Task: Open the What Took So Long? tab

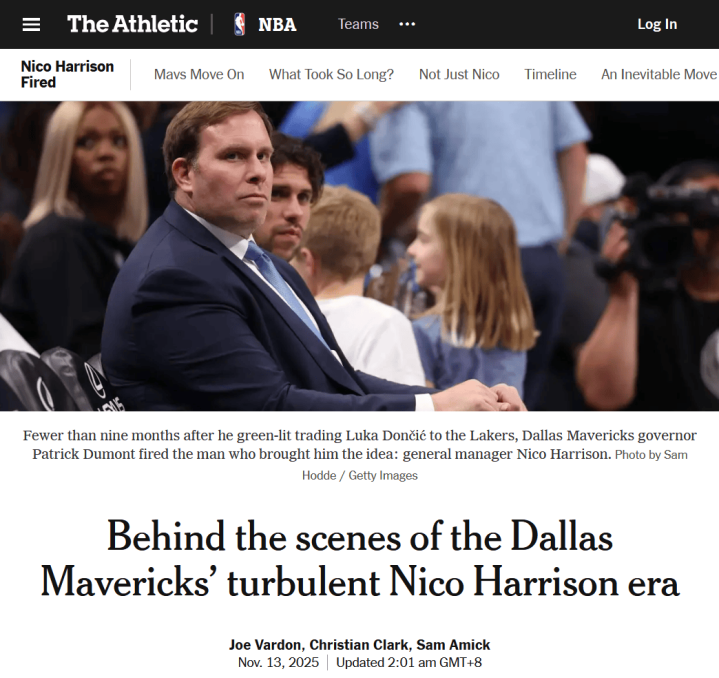Action: (331, 74)
